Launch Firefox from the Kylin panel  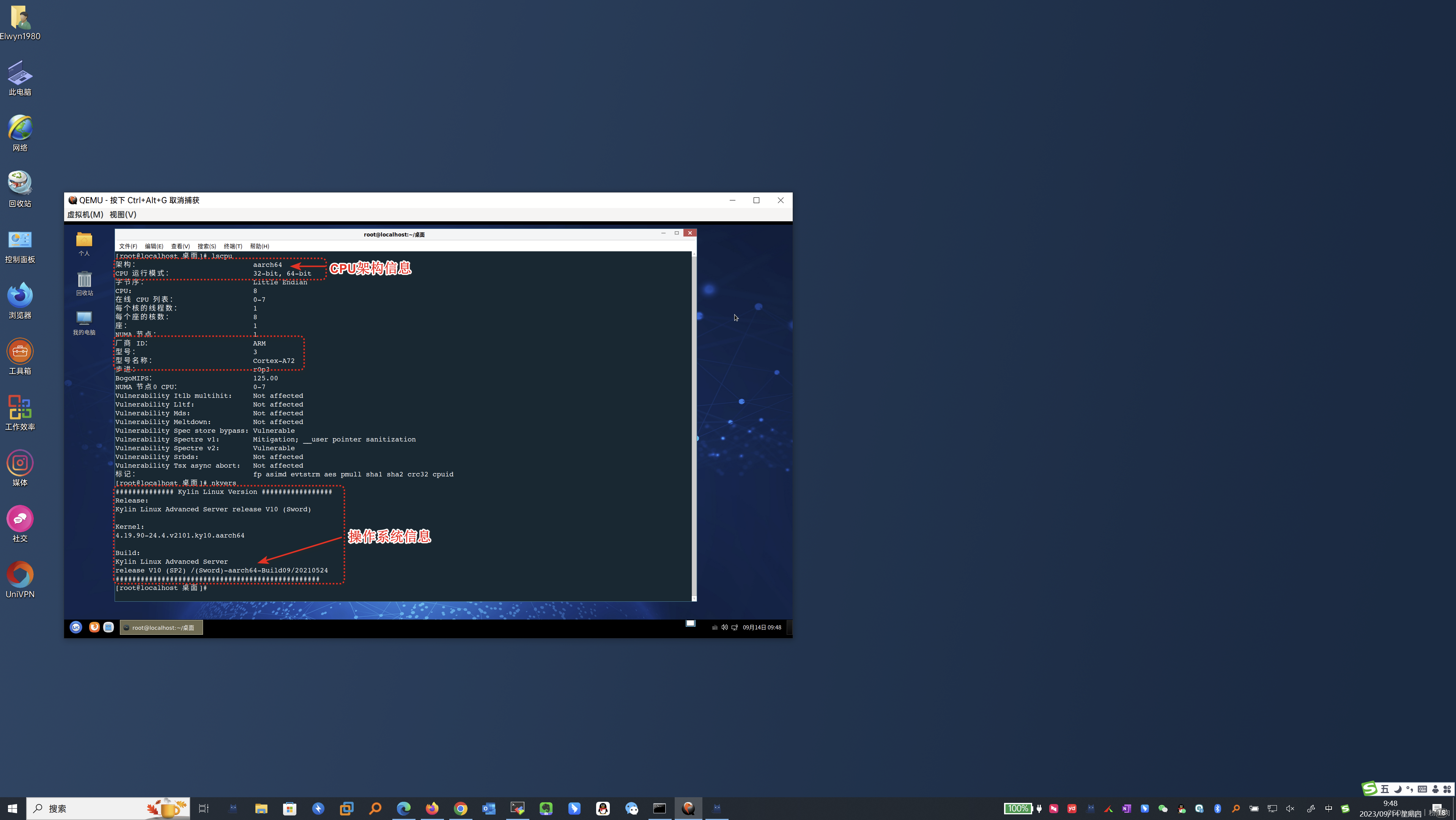[94, 627]
